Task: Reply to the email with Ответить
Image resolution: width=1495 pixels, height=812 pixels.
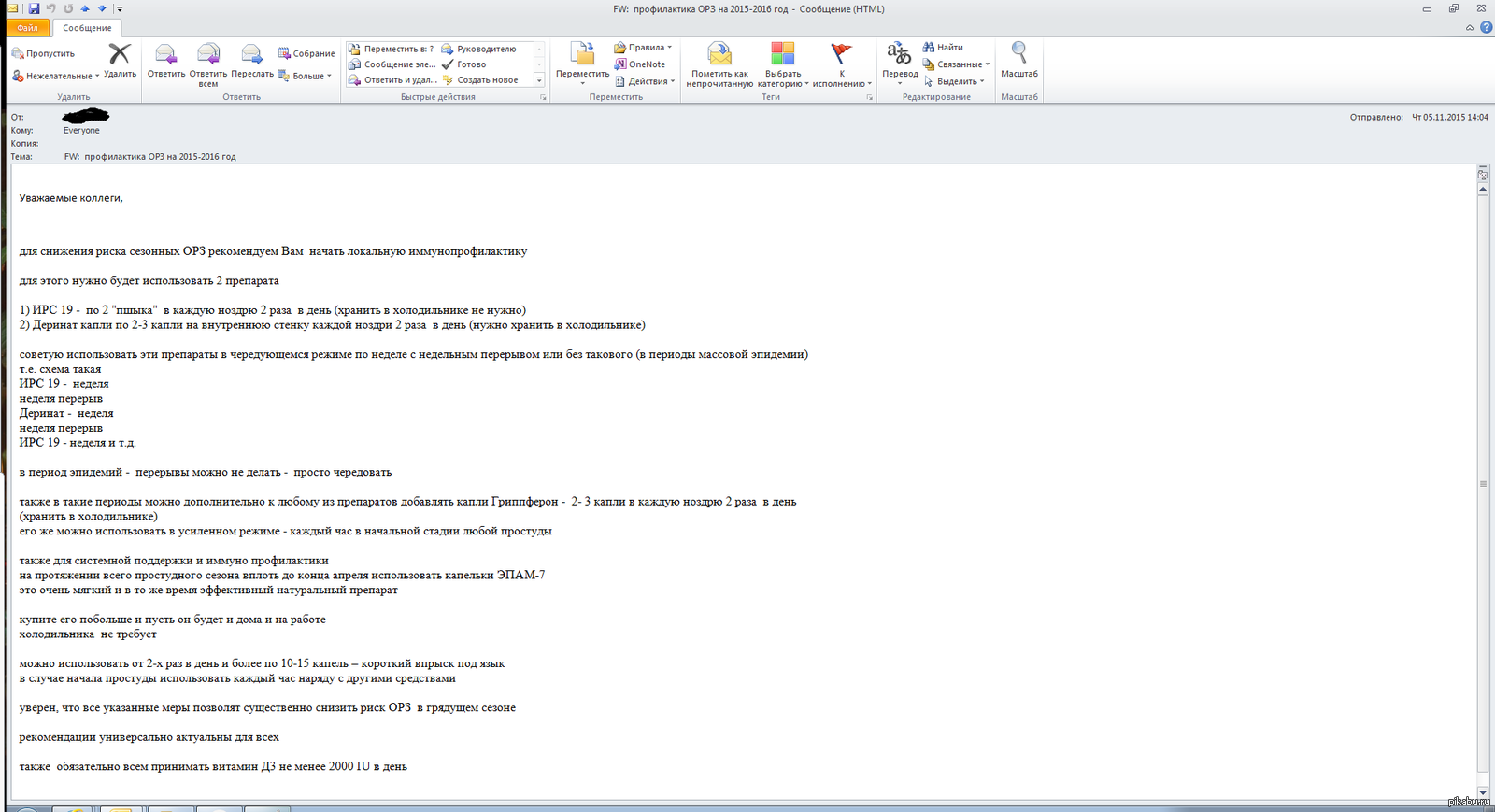Action: coord(166,55)
